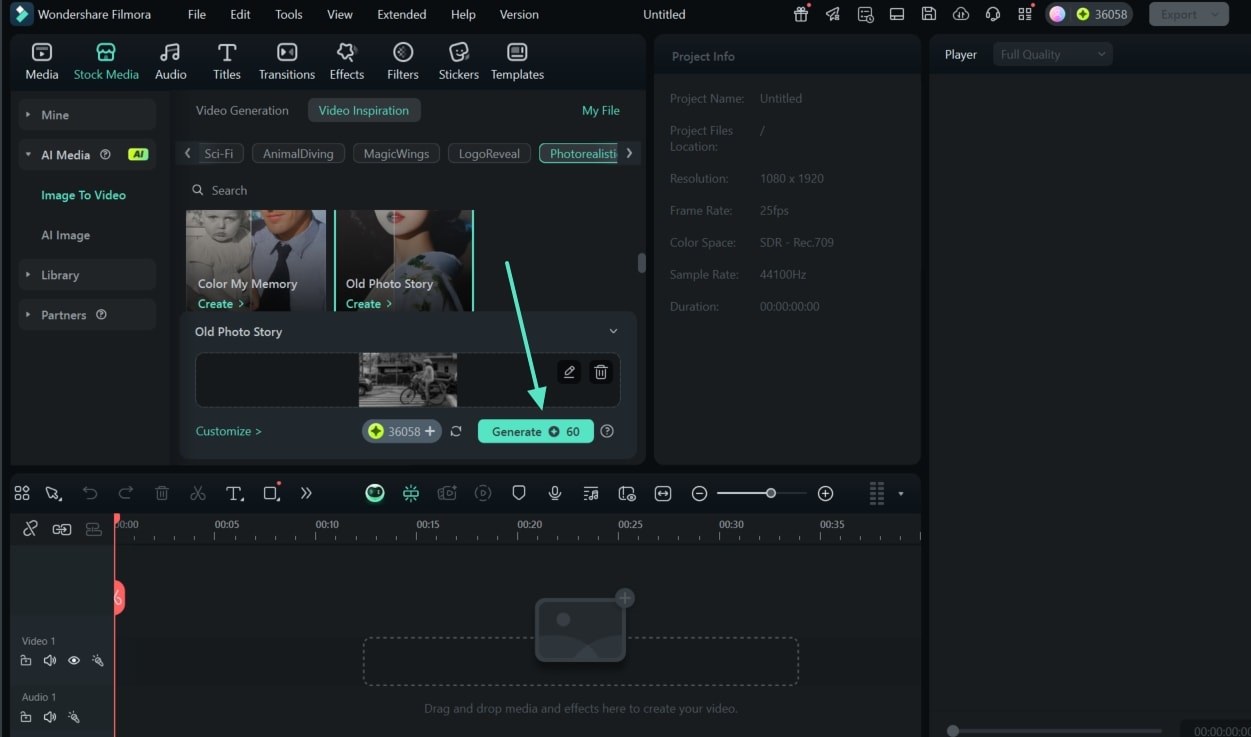Select the LogoReveal category chip
1251x737 pixels.
489,153
